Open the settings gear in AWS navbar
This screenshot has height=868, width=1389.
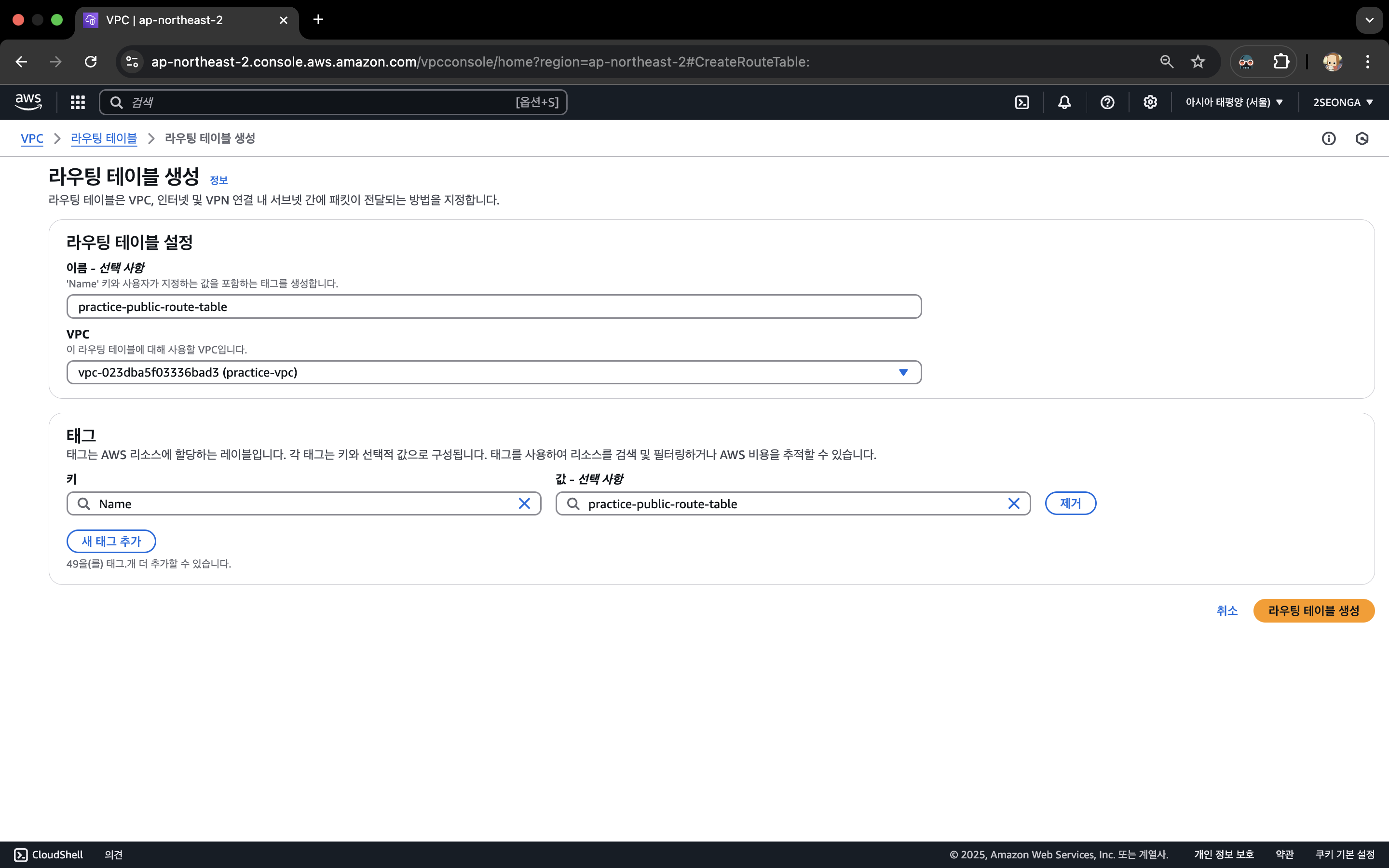coord(1150,102)
